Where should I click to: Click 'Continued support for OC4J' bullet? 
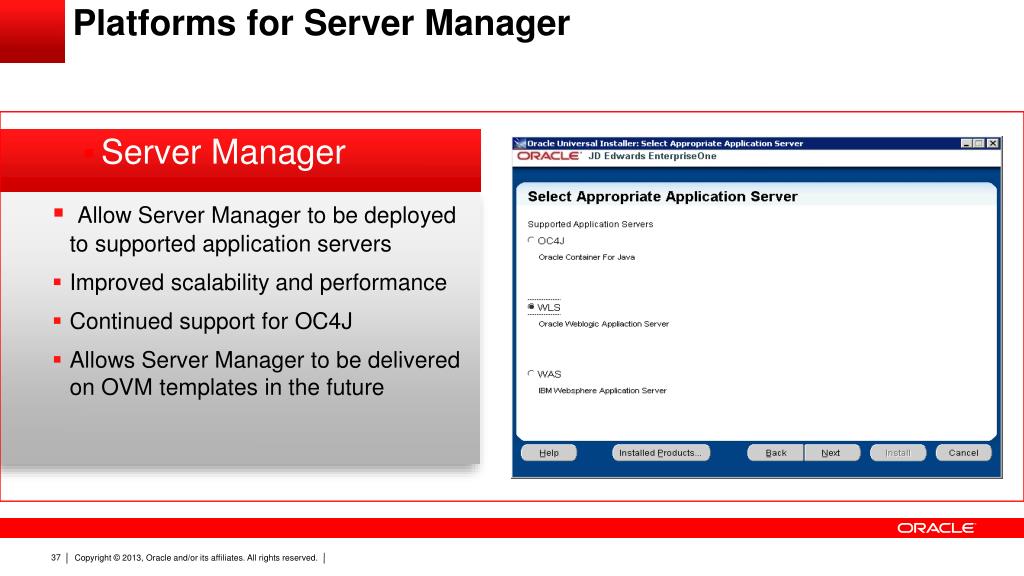coord(211,321)
